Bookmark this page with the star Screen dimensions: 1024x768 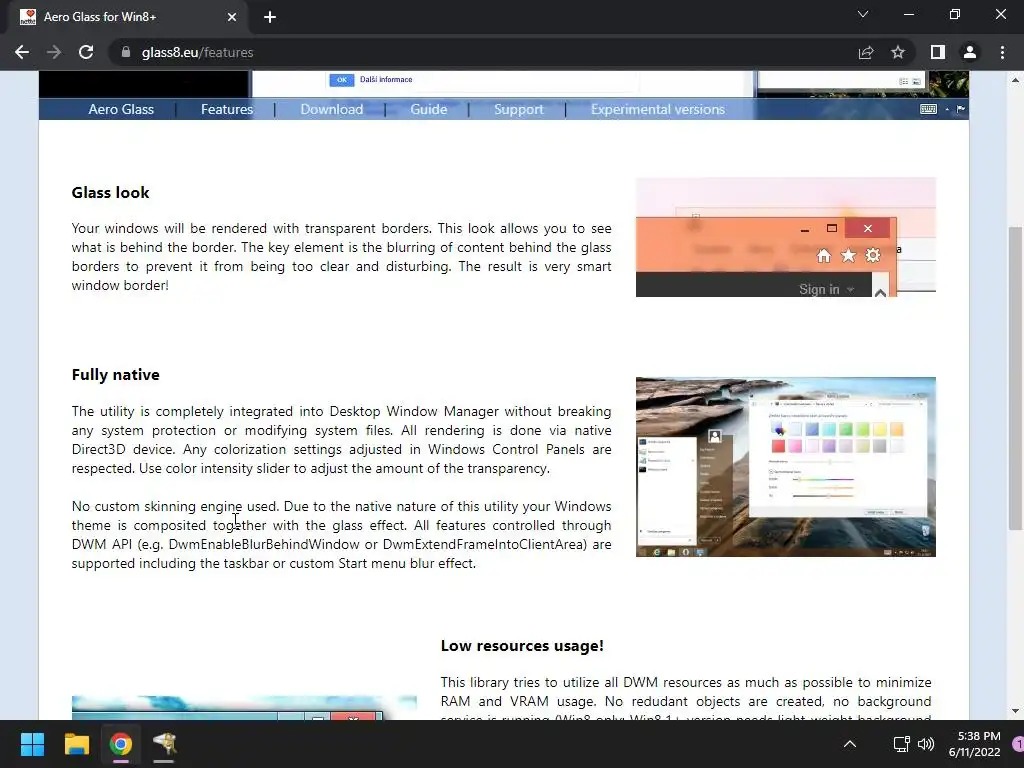tap(898, 52)
